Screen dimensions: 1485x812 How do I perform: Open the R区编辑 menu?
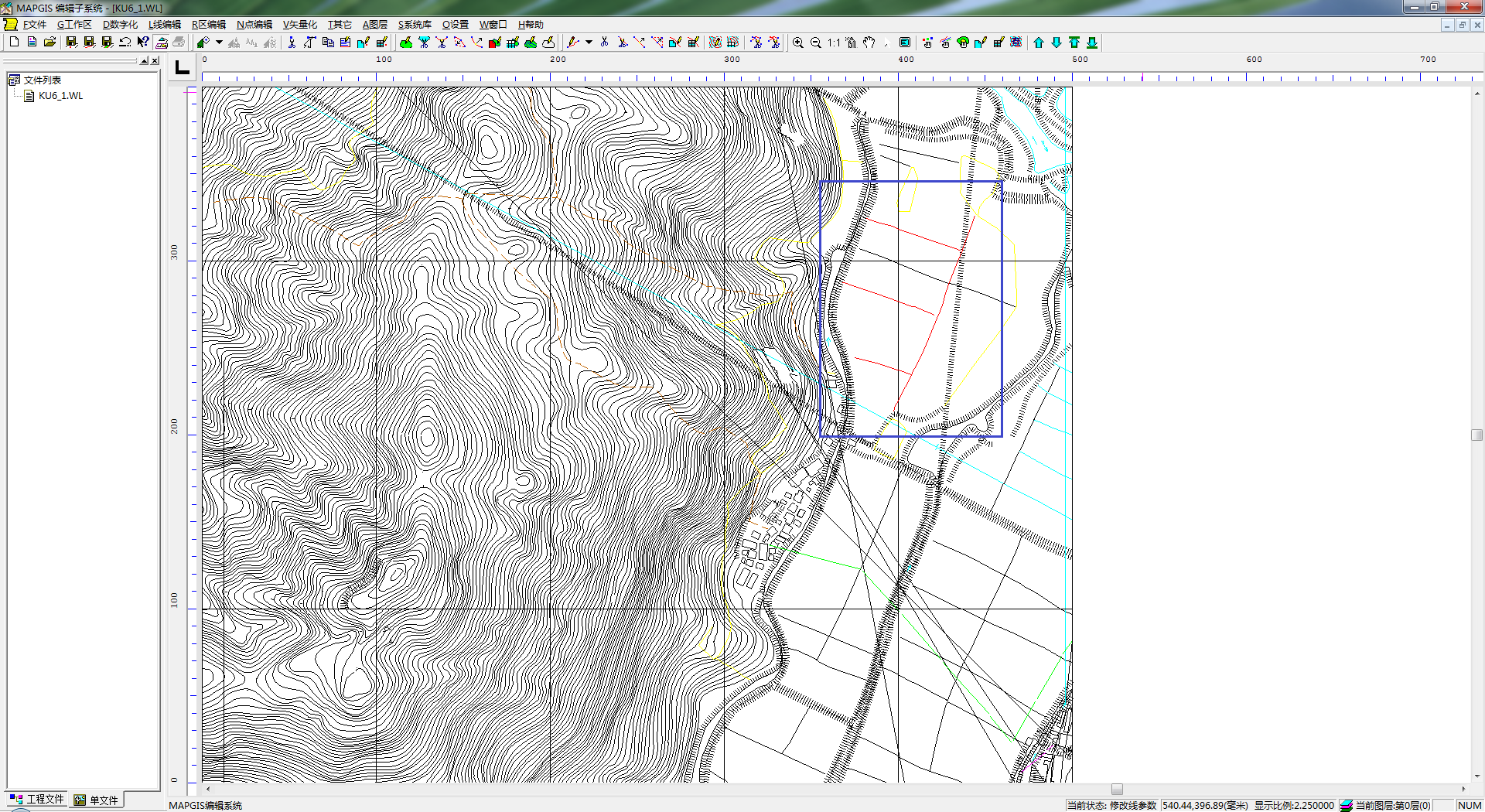pyautogui.click(x=209, y=25)
